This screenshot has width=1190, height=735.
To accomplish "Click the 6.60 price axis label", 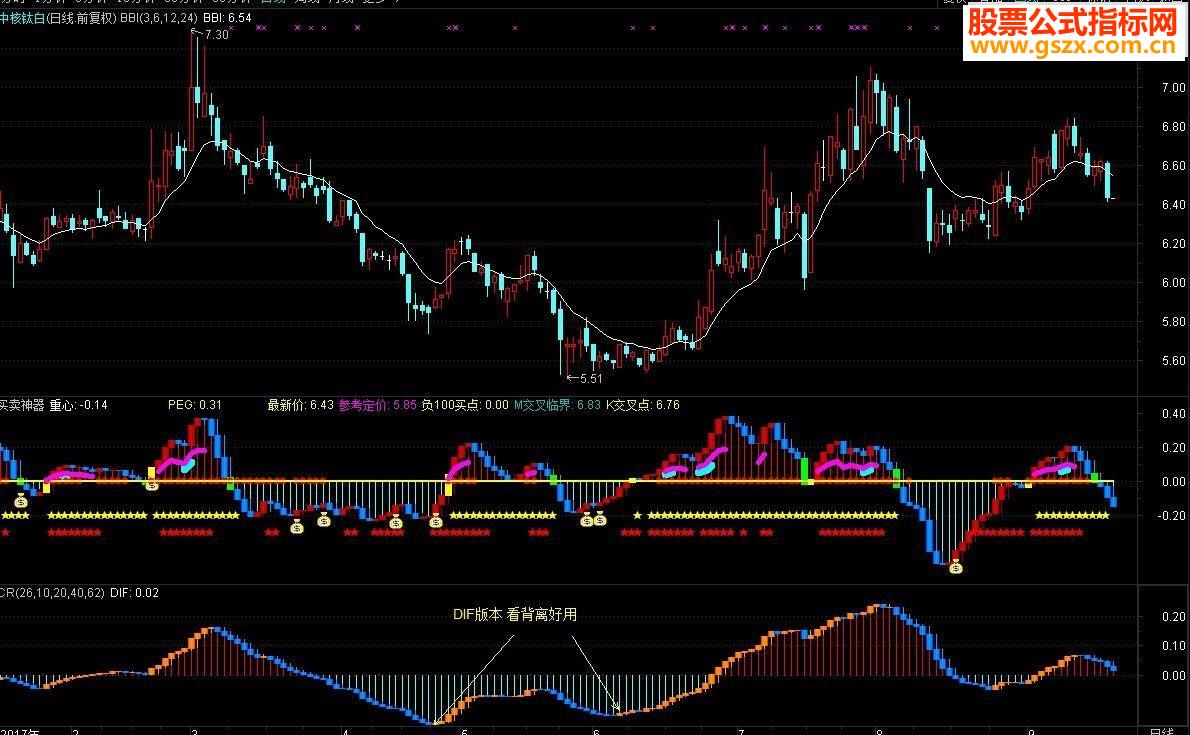I will point(1173,166).
